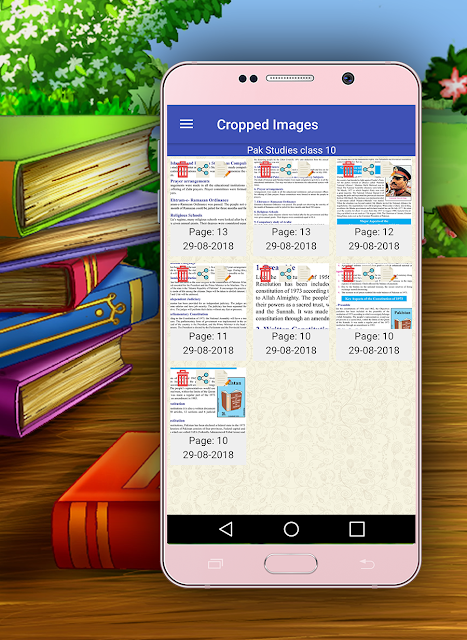467x640 pixels.
Task: Share the Page 13 crop with 'Prayer arrangements' heading
Action: click(x=203, y=169)
